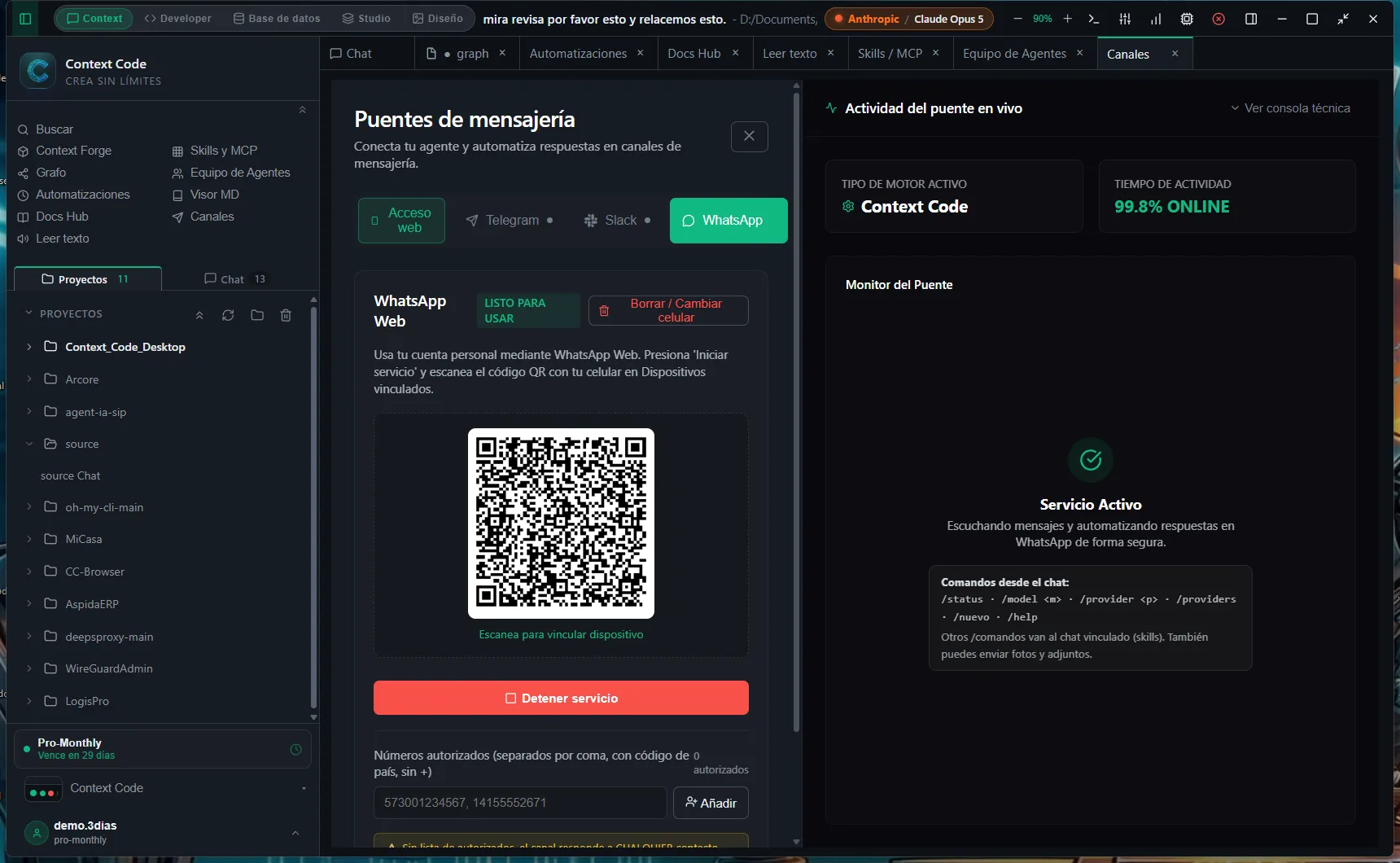
Task: Click Detener servicio button
Action: [x=561, y=698]
